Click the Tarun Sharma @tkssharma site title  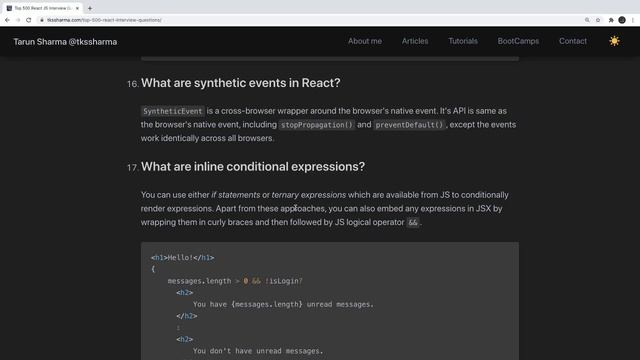(x=65, y=42)
